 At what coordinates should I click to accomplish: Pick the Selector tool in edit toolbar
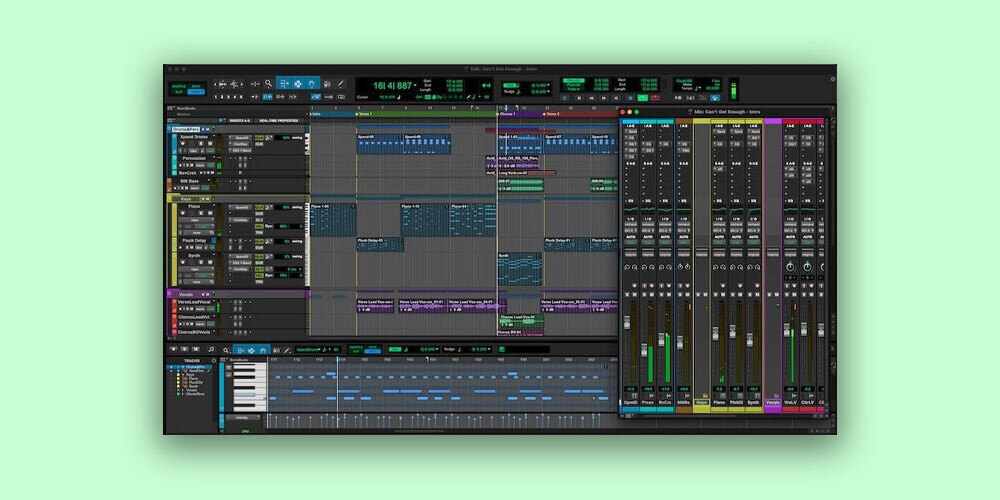pos(298,83)
